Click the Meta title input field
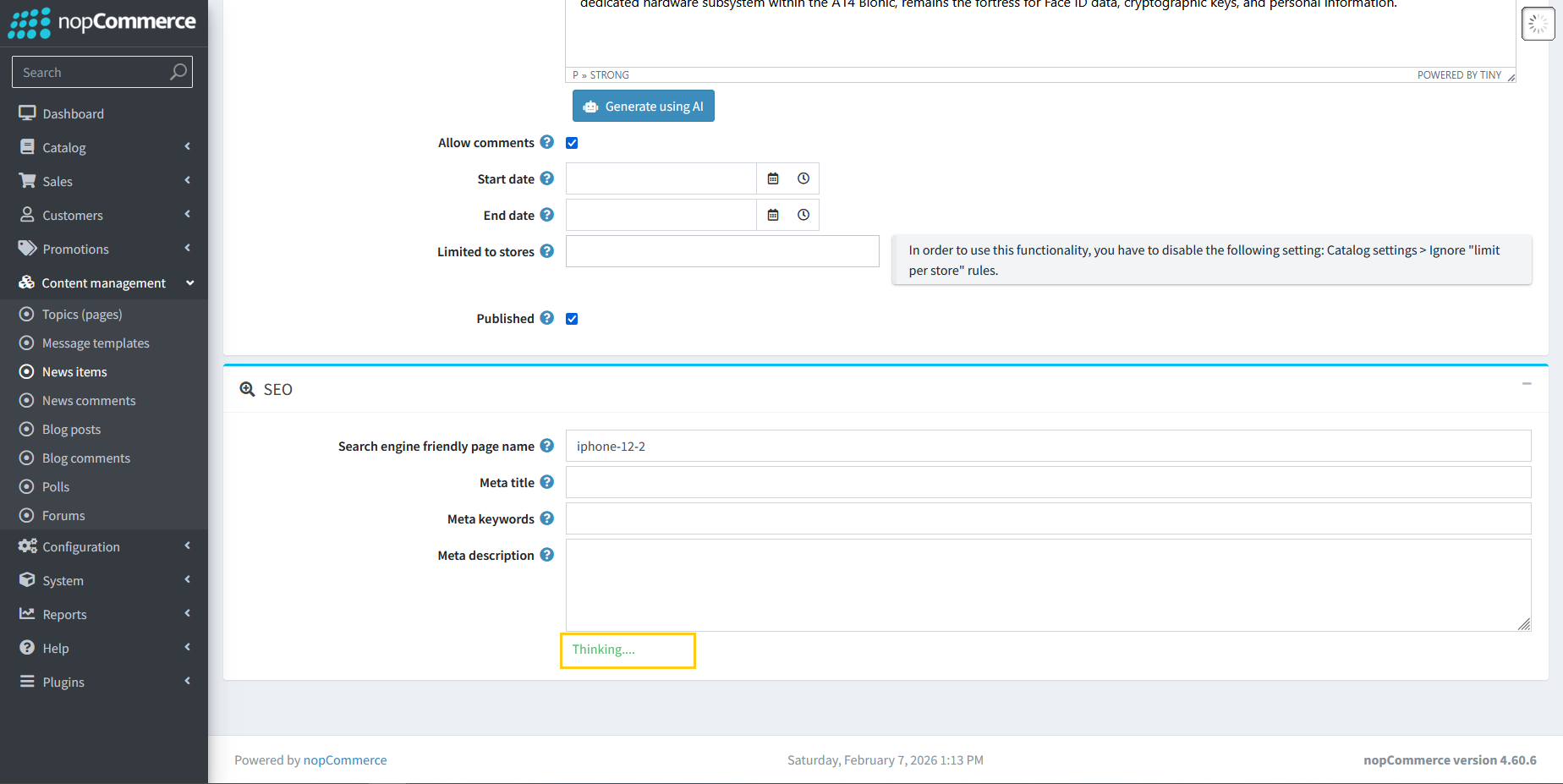This screenshot has height=784, width=1563. (1048, 482)
